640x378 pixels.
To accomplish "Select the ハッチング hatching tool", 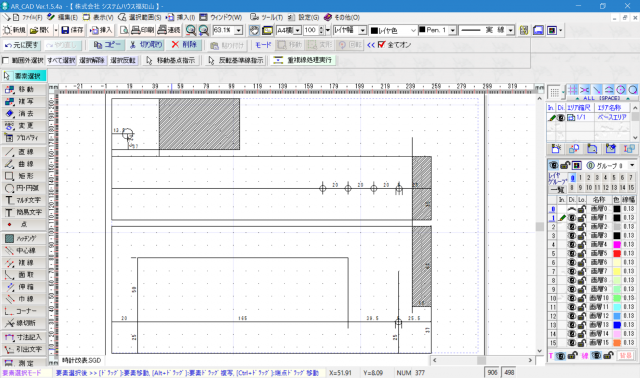I will (24, 238).
